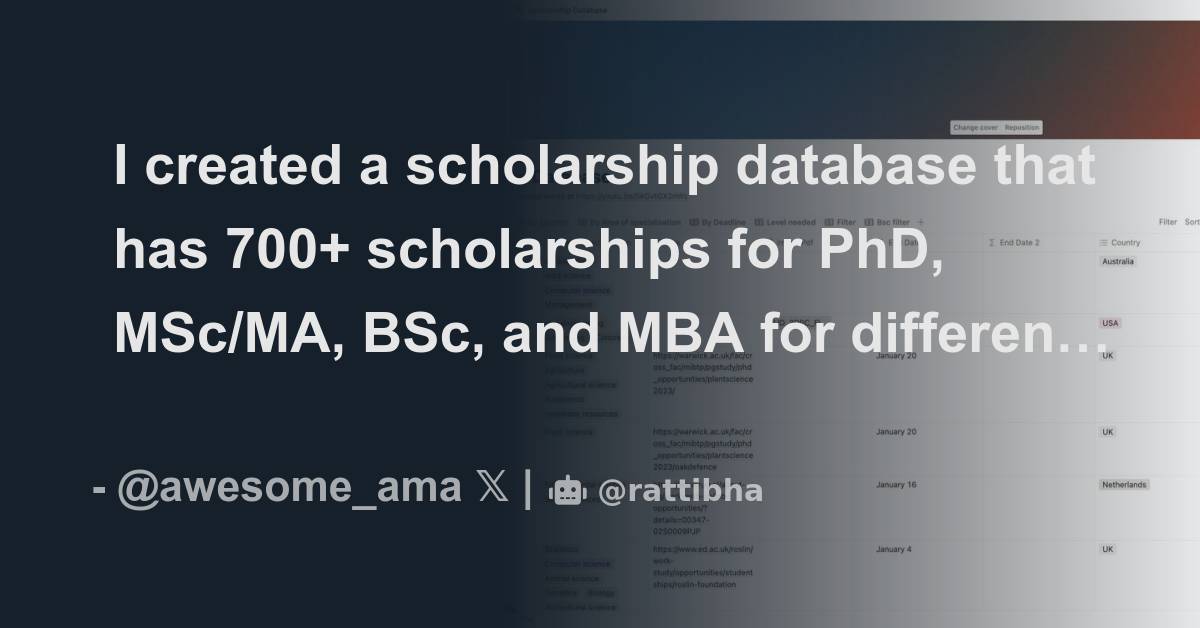Click the January 16 date cell
1200x628 pixels.
(896, 485)
